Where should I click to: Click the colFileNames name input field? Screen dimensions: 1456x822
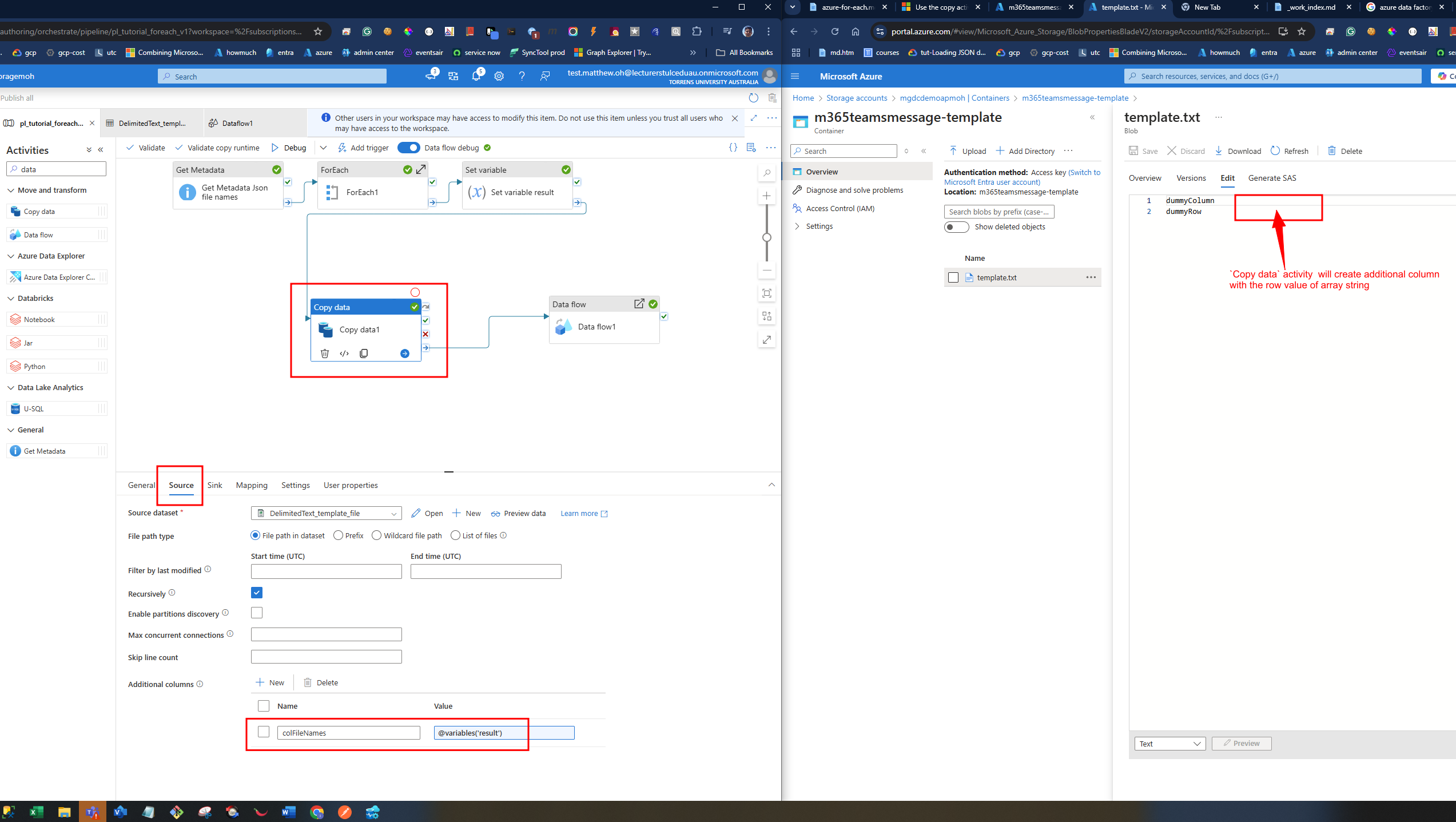349,732
